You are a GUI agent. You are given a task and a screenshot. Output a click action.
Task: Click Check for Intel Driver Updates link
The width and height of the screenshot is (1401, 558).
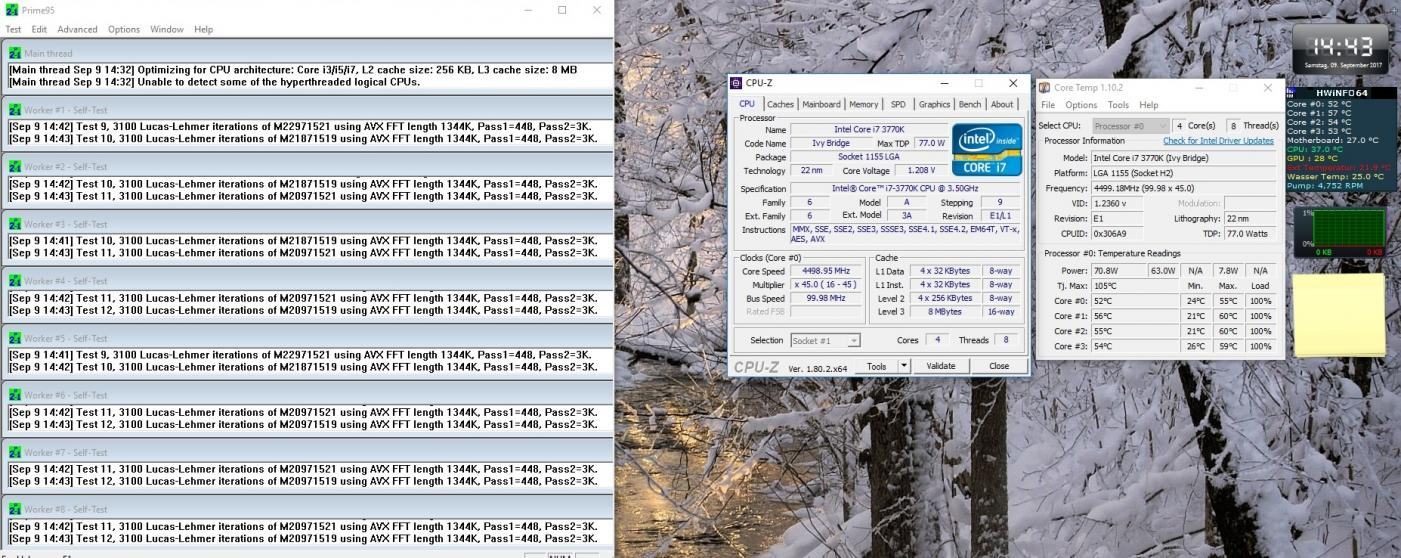click(1218, 141)
